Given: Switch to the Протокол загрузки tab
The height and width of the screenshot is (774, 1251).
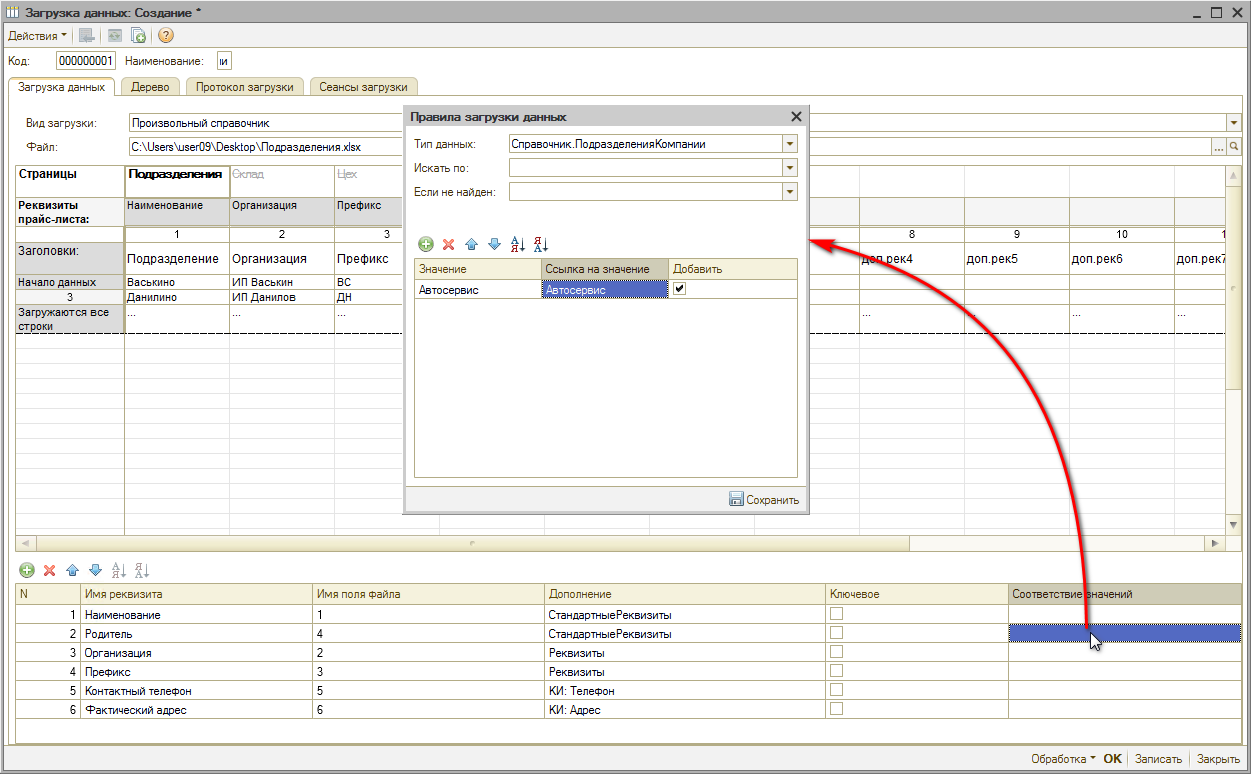Looking at the screenshot, I should pos(245,87).
